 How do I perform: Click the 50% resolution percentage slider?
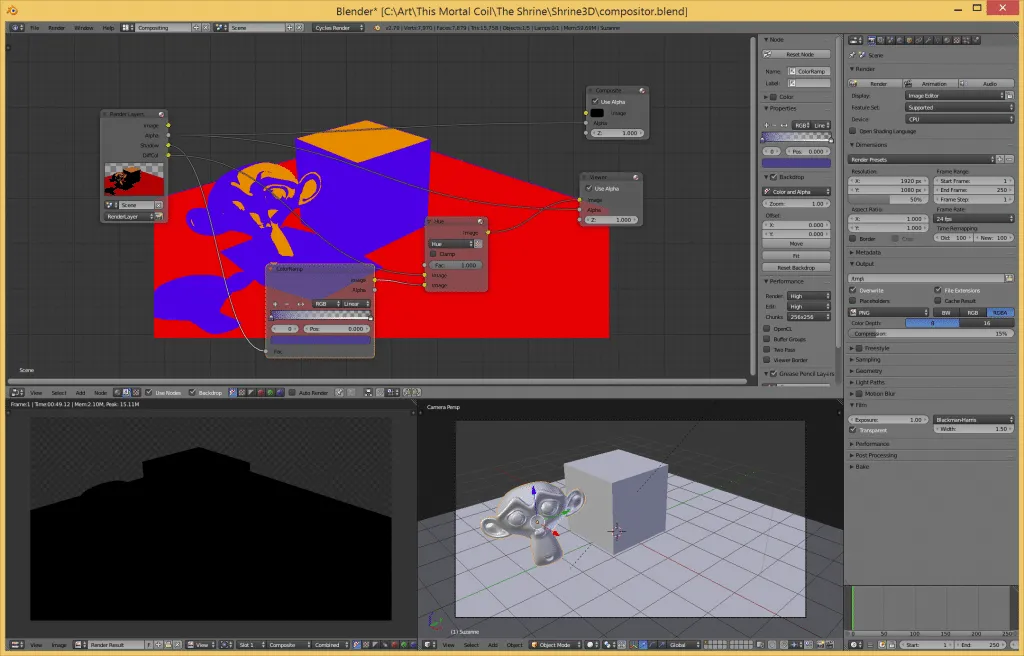tap(888, 198)
